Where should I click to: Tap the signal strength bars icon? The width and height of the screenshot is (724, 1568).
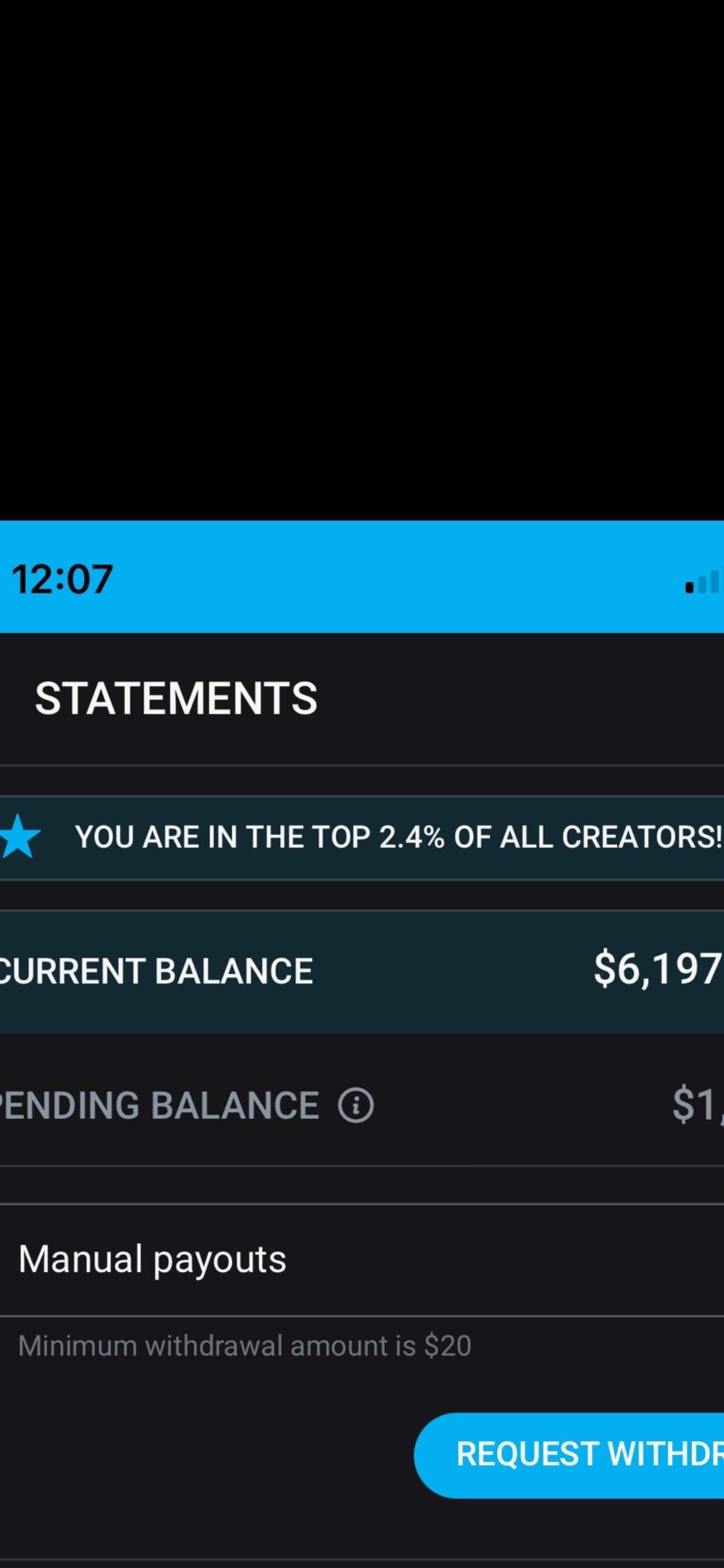click(703, 581)
